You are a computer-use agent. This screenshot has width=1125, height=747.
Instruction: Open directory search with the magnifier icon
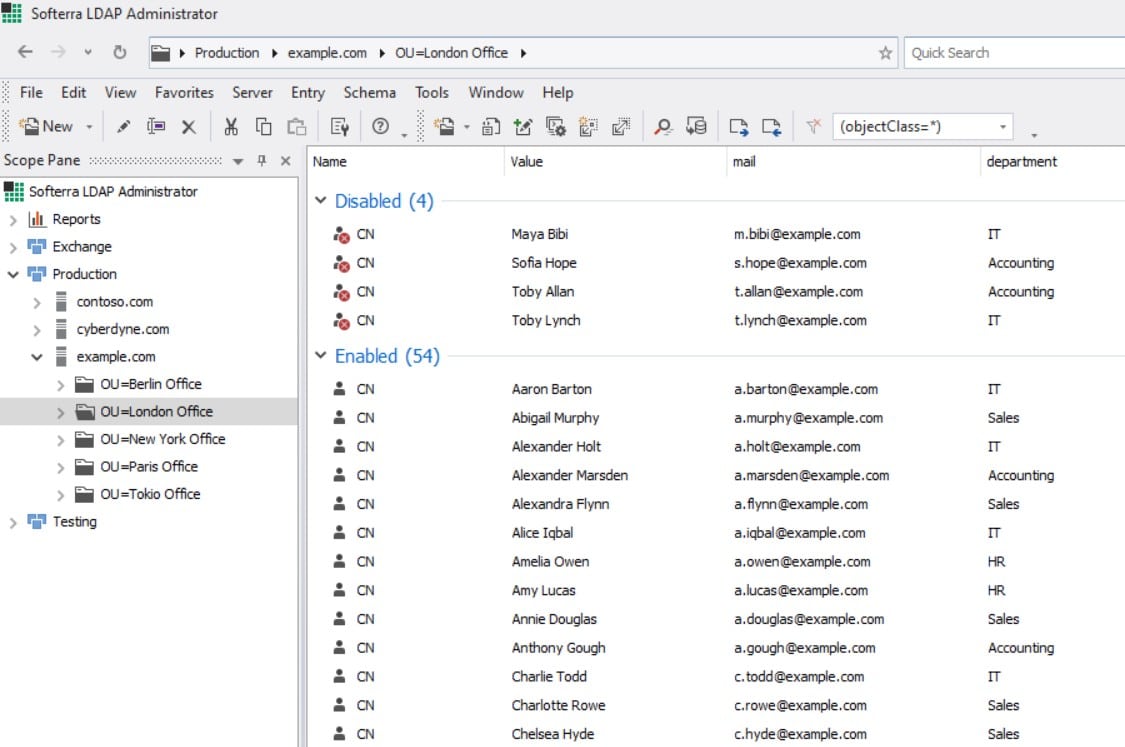click(x=663, y=126)
